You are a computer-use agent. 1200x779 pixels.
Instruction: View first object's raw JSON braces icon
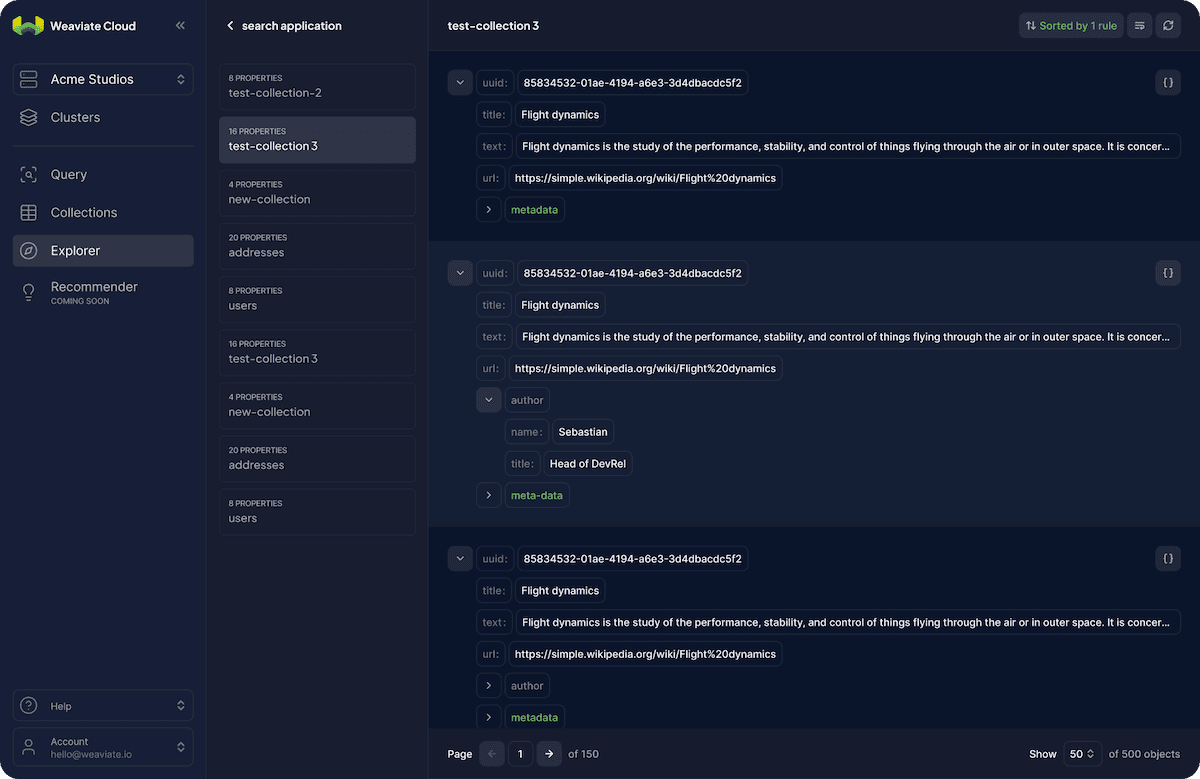(1168, 83)
